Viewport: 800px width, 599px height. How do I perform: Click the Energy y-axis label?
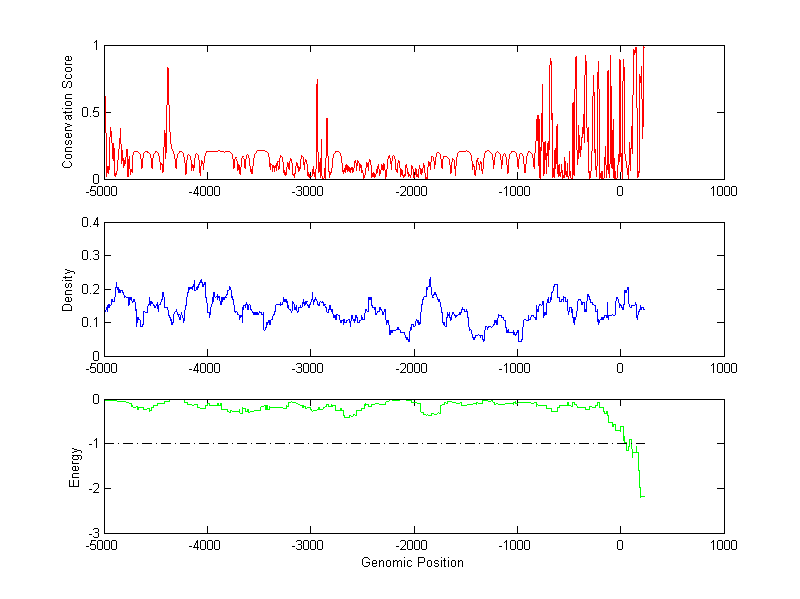pos(74,466)
